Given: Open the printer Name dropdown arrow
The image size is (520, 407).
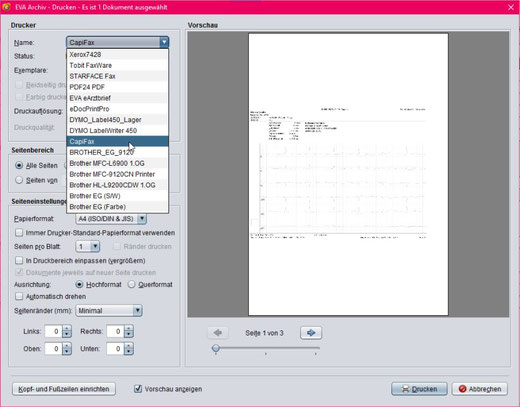Looking at the screenshot, I should tap(164, 42).
